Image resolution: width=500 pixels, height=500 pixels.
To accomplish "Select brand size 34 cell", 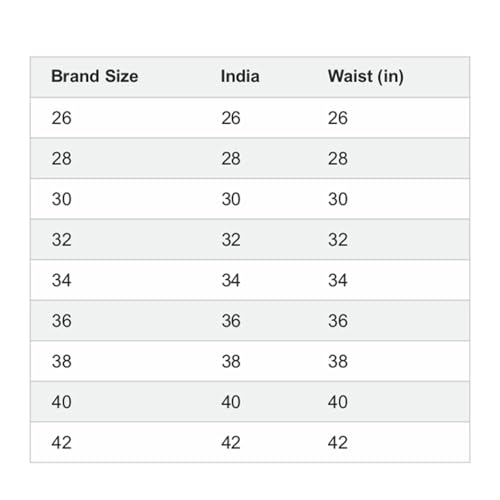I will coord(61,280).
